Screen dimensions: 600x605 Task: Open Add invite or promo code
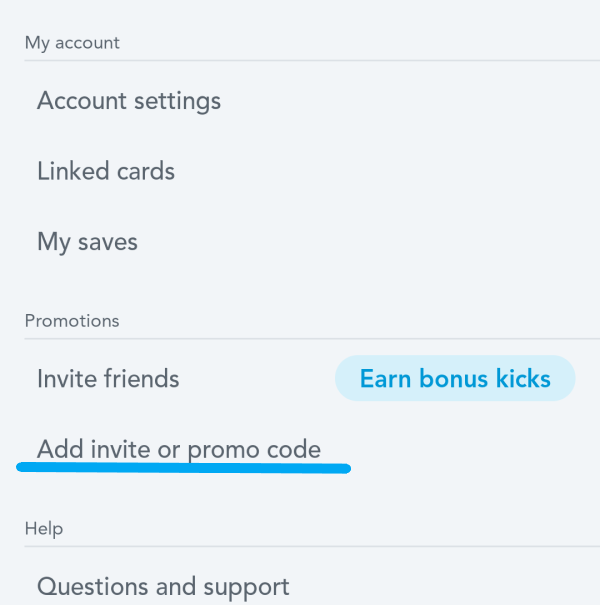[x=179, y=449]
